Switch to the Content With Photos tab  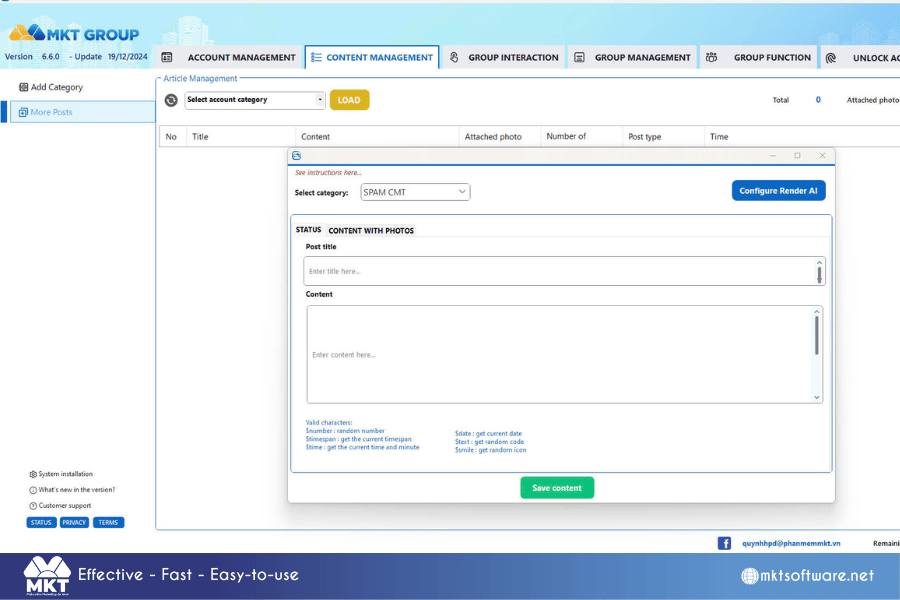pos(371,230)
